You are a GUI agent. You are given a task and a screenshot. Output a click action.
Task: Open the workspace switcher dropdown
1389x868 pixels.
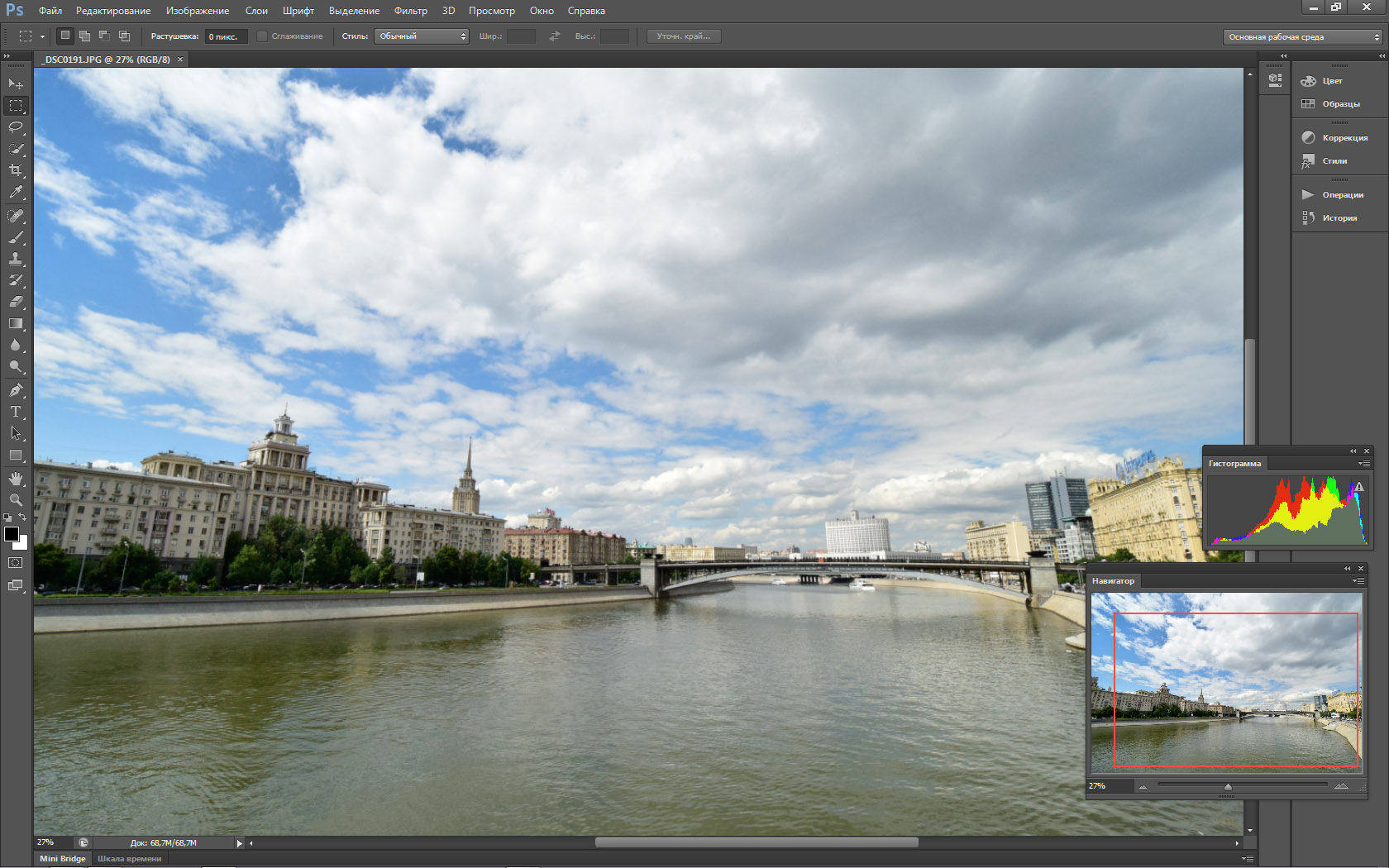pos(1302,36)
